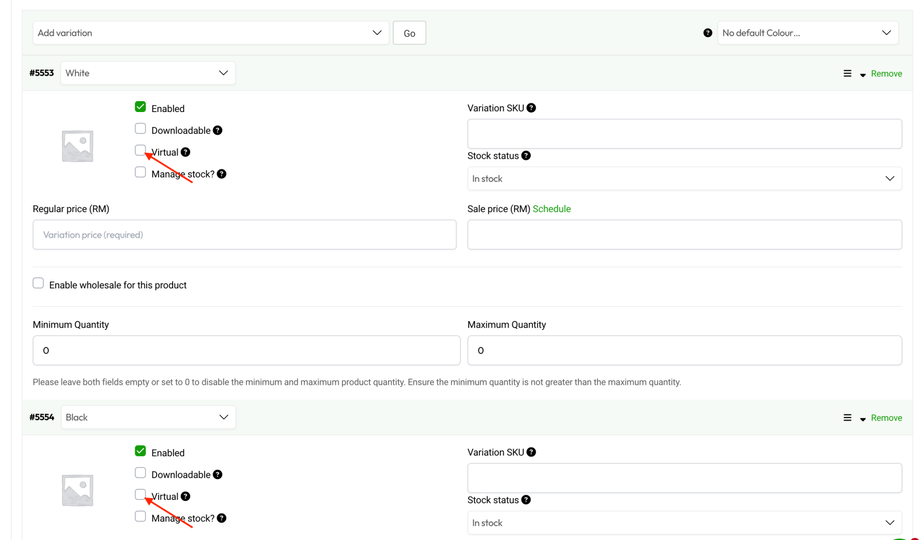This screenshot has height=540, width=920.
Task: Open the No default Colour dropdown
Action: pos(806,33)
